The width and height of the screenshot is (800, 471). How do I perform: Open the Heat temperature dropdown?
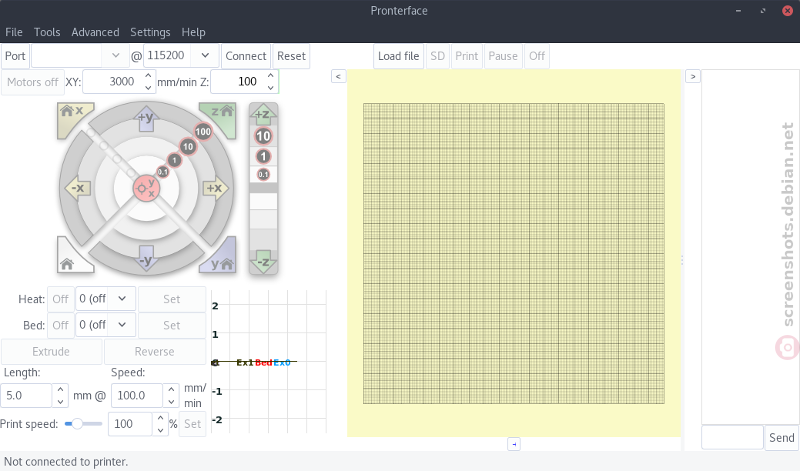[x=122, y=299]
